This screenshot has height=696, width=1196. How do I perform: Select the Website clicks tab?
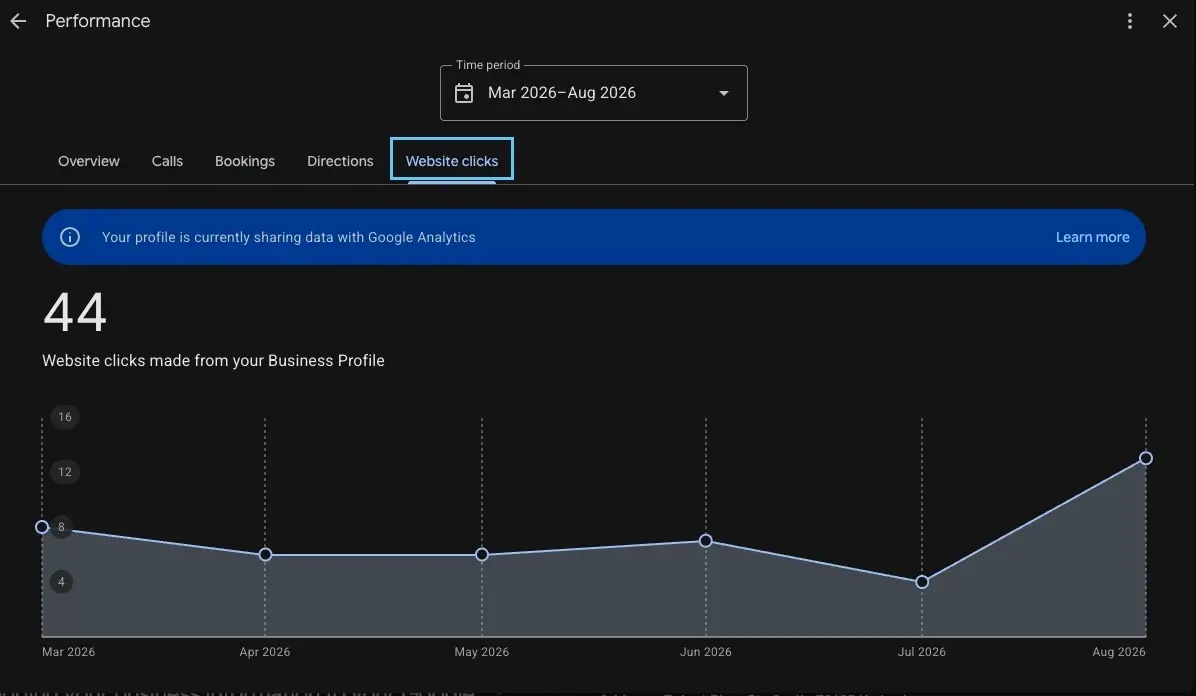pyautogui.click(x=452, y=160)
